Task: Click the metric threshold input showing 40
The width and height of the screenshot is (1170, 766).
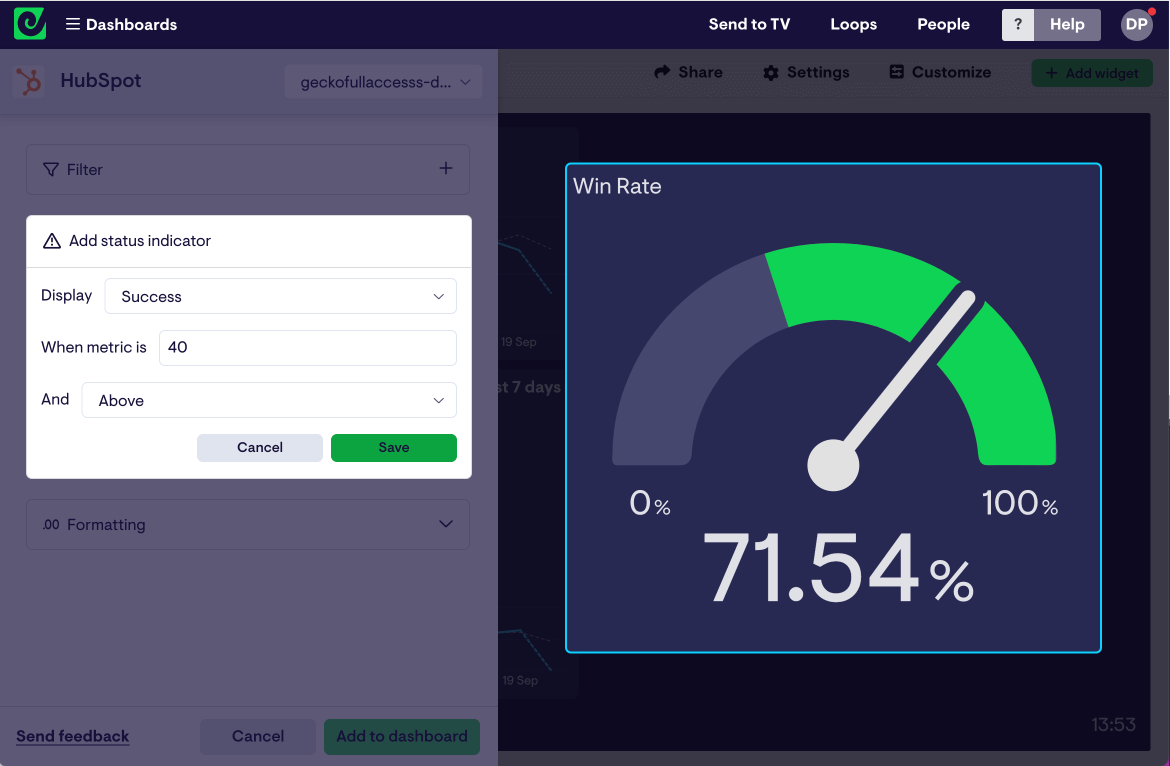Action: pos(307,347)
